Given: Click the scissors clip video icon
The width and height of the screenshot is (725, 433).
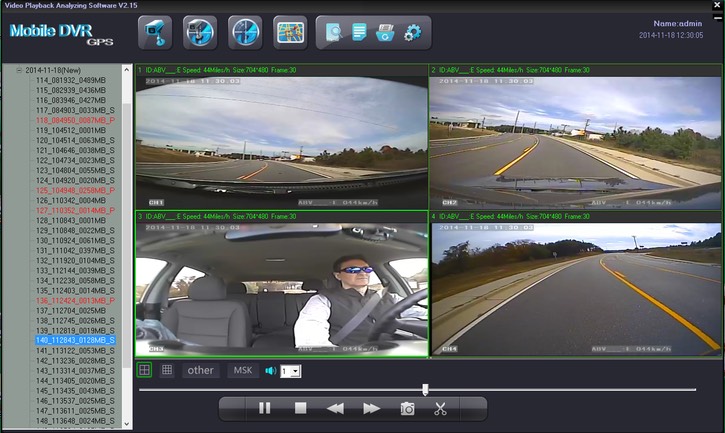Looking at the screenshot, I should [440, 408].
